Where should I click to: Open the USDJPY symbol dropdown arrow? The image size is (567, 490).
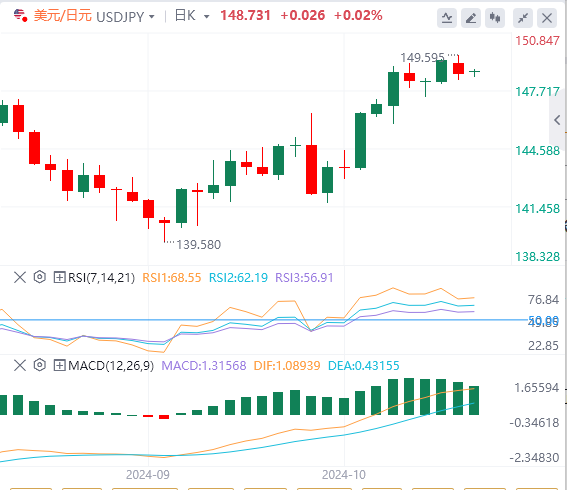tap(152, 17)
